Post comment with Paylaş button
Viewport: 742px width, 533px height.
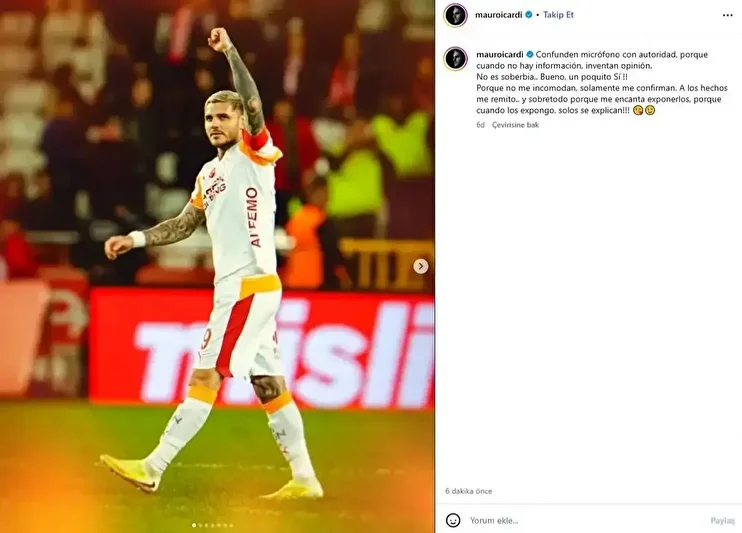pos(723,520)
